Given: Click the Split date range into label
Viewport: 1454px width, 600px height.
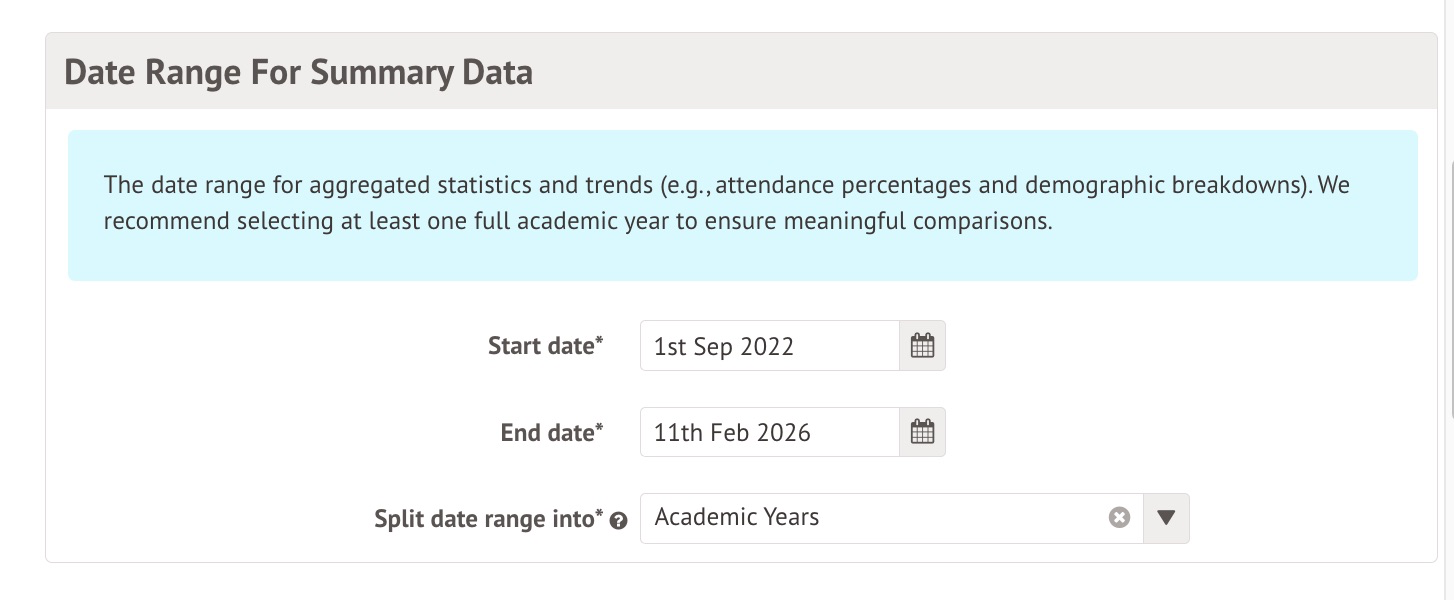Looking at the screenshot, I should pos(484,519).
